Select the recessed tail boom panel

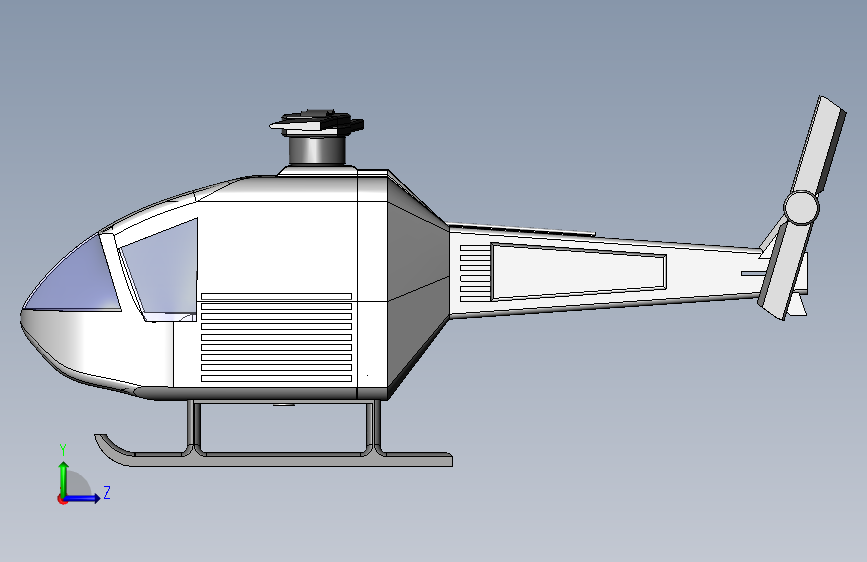click(x=578, y=272)
